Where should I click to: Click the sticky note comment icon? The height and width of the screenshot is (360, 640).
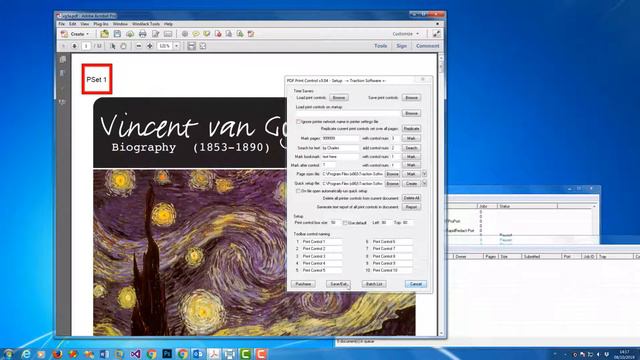point(196,34)
